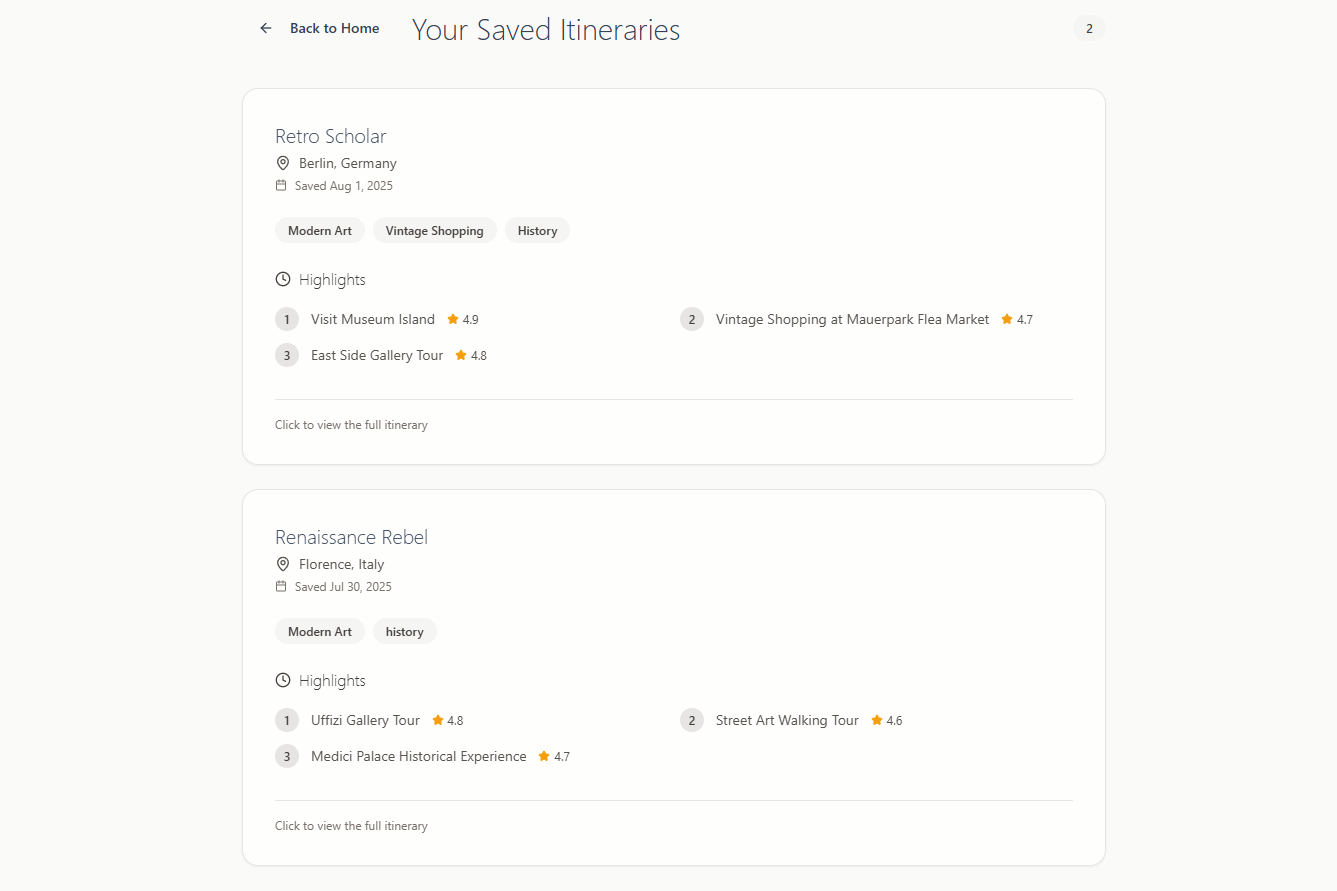The image size is (1337, 891).
Task: Select the History tag in Retro Scholar
Action: (x=537, y=231)
